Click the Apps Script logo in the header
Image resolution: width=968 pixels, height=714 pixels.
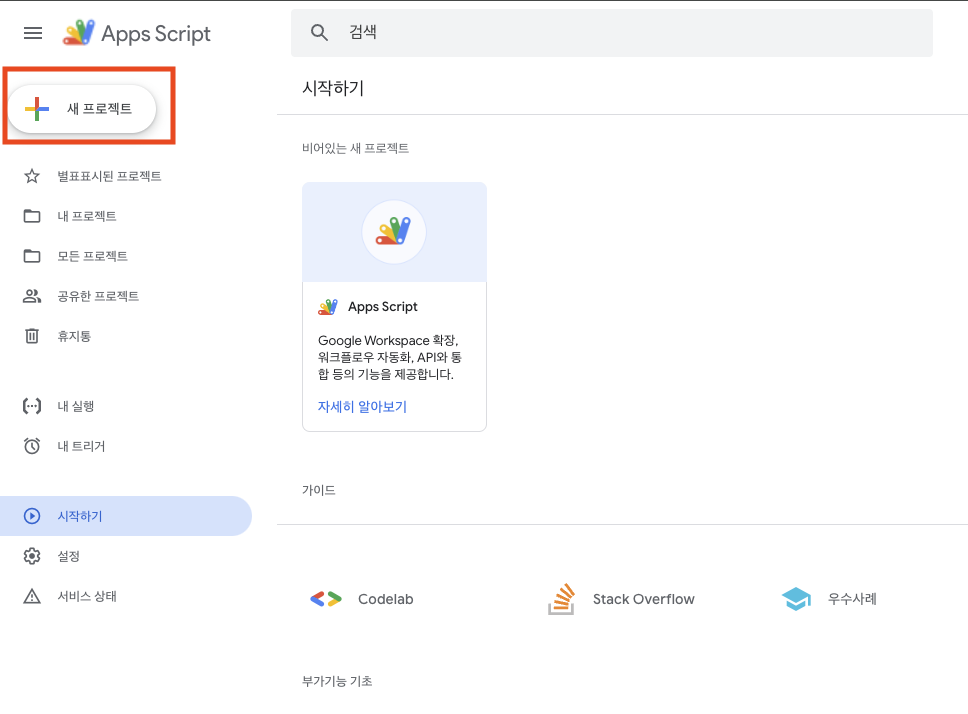click(137, 33)
